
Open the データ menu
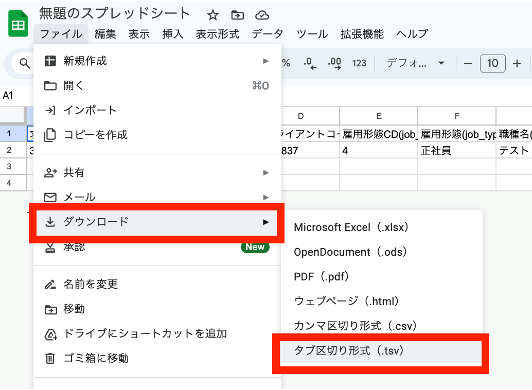pos(267,34)
